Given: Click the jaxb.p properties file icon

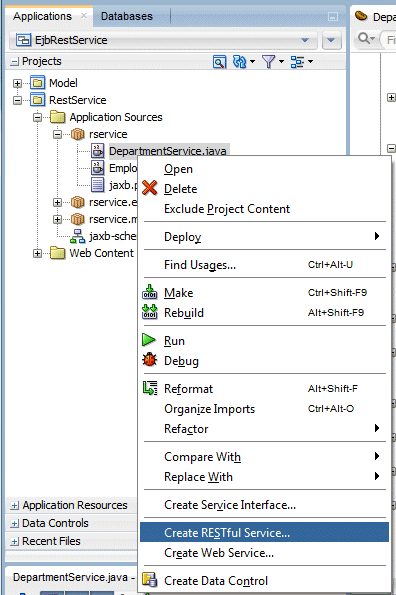Looking at the screenshot, I should point(97,185).
